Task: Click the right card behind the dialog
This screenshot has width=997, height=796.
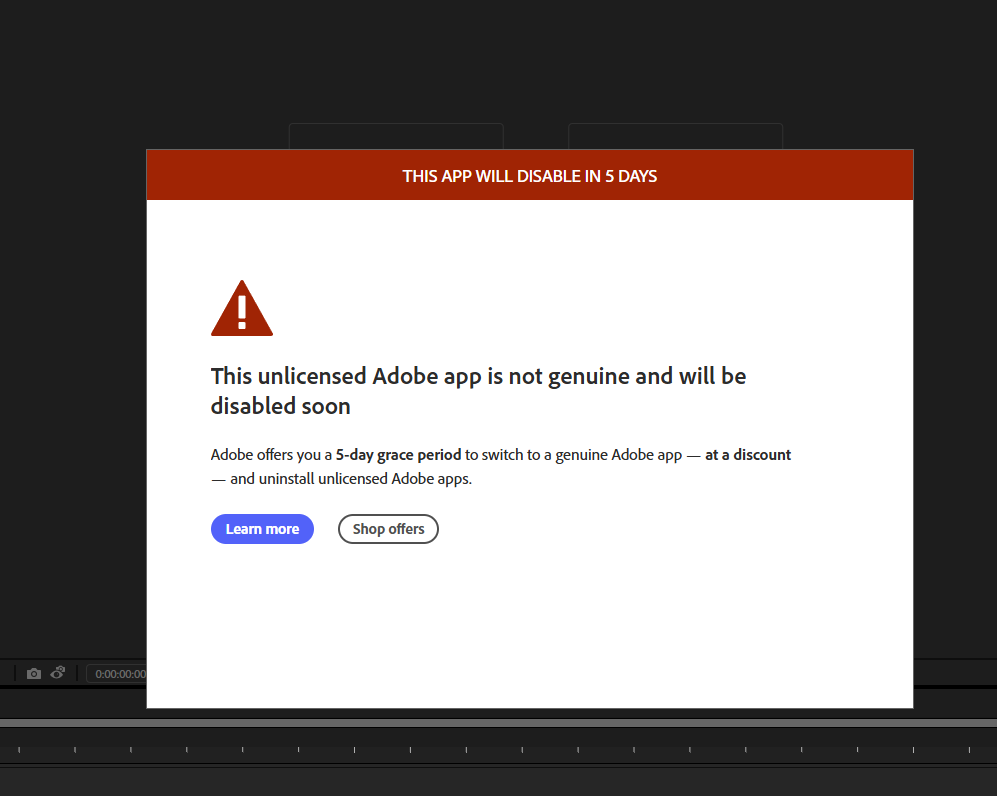Action: tap(675, 136)
